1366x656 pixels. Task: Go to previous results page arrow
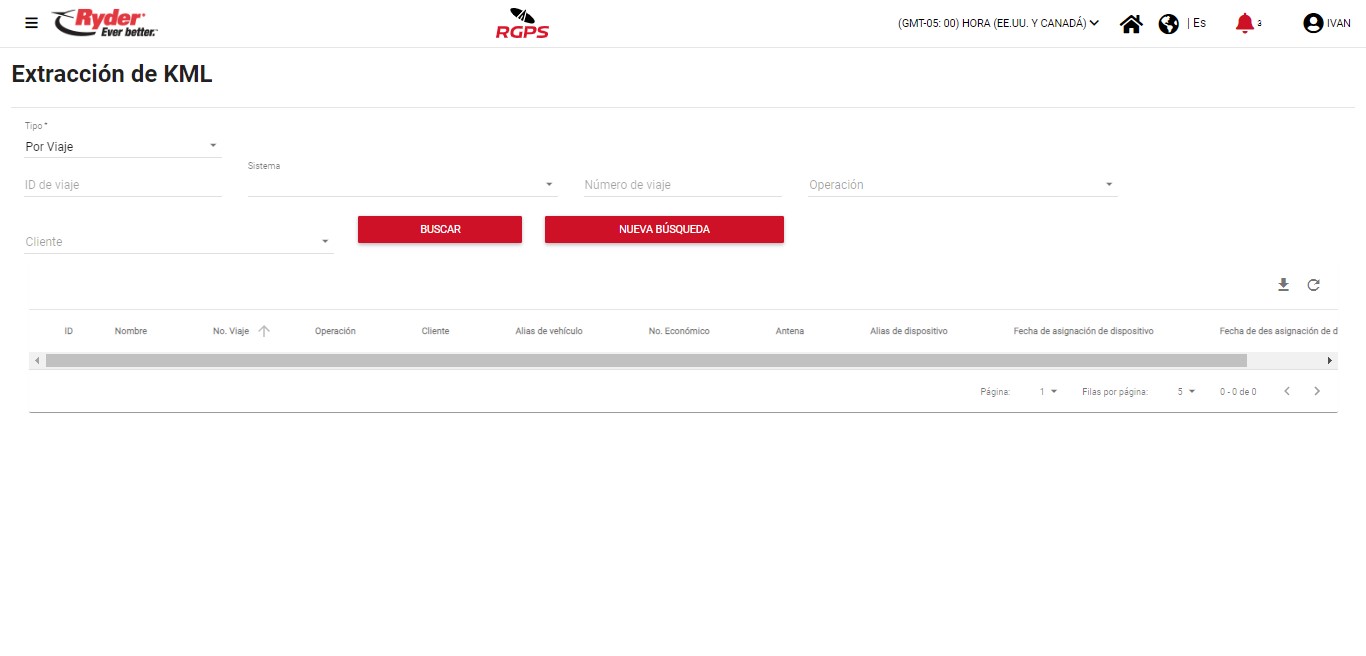pyautogui.click(x=1287, y=391)
